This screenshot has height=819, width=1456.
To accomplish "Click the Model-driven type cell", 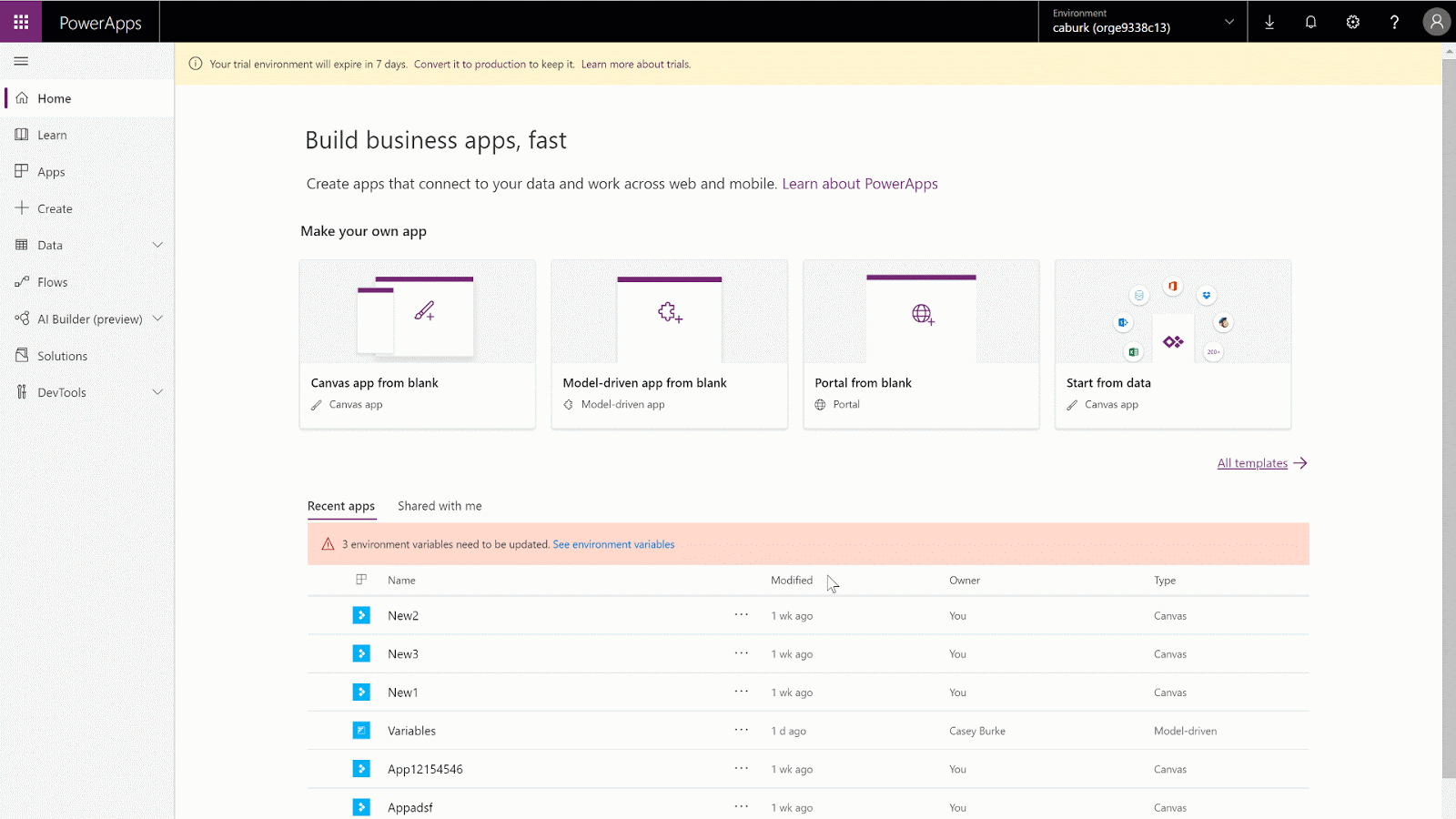I will click(1185, 731).
